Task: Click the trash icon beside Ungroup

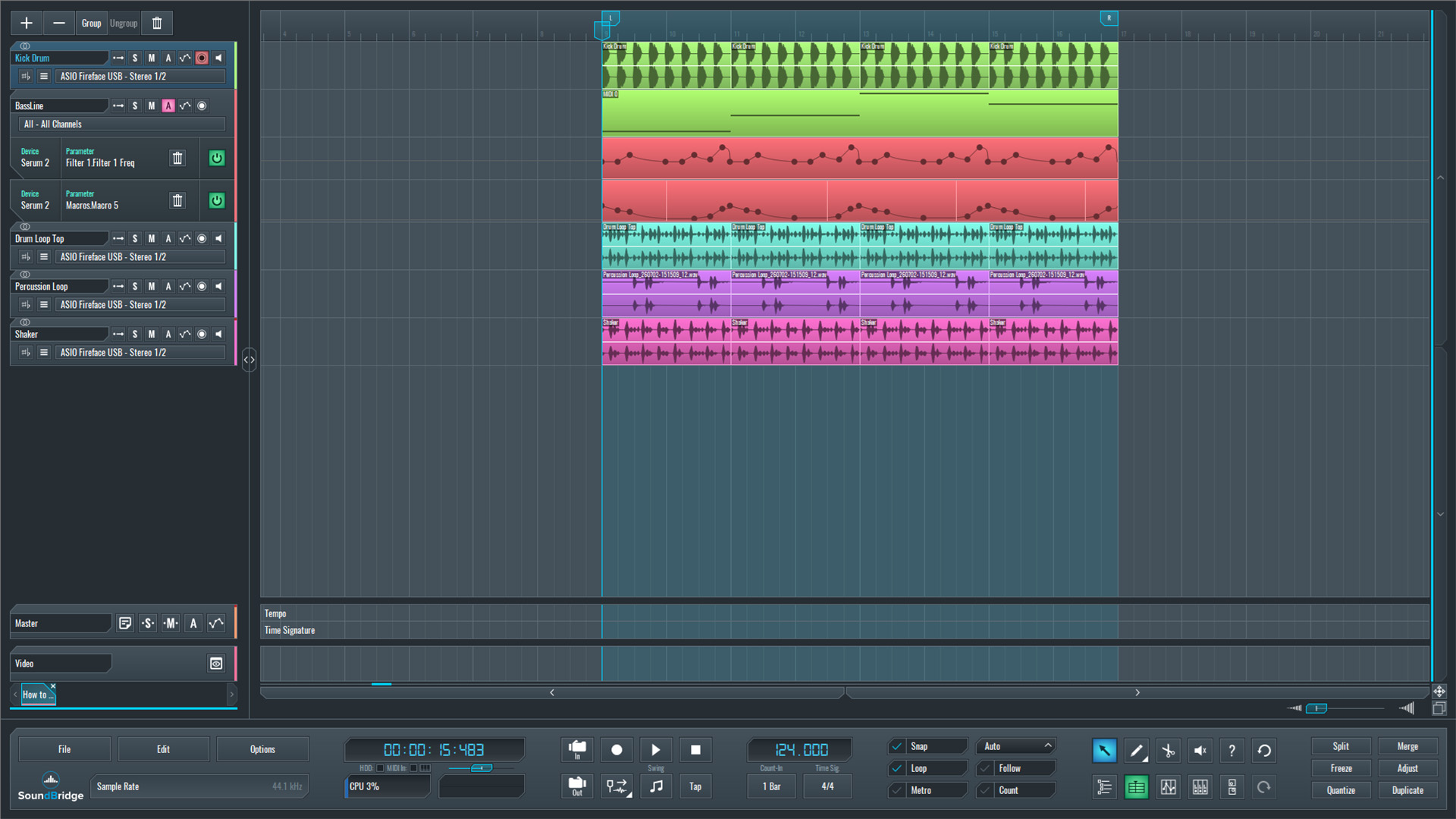Action: pyautogui.click(x=157, y=24)
